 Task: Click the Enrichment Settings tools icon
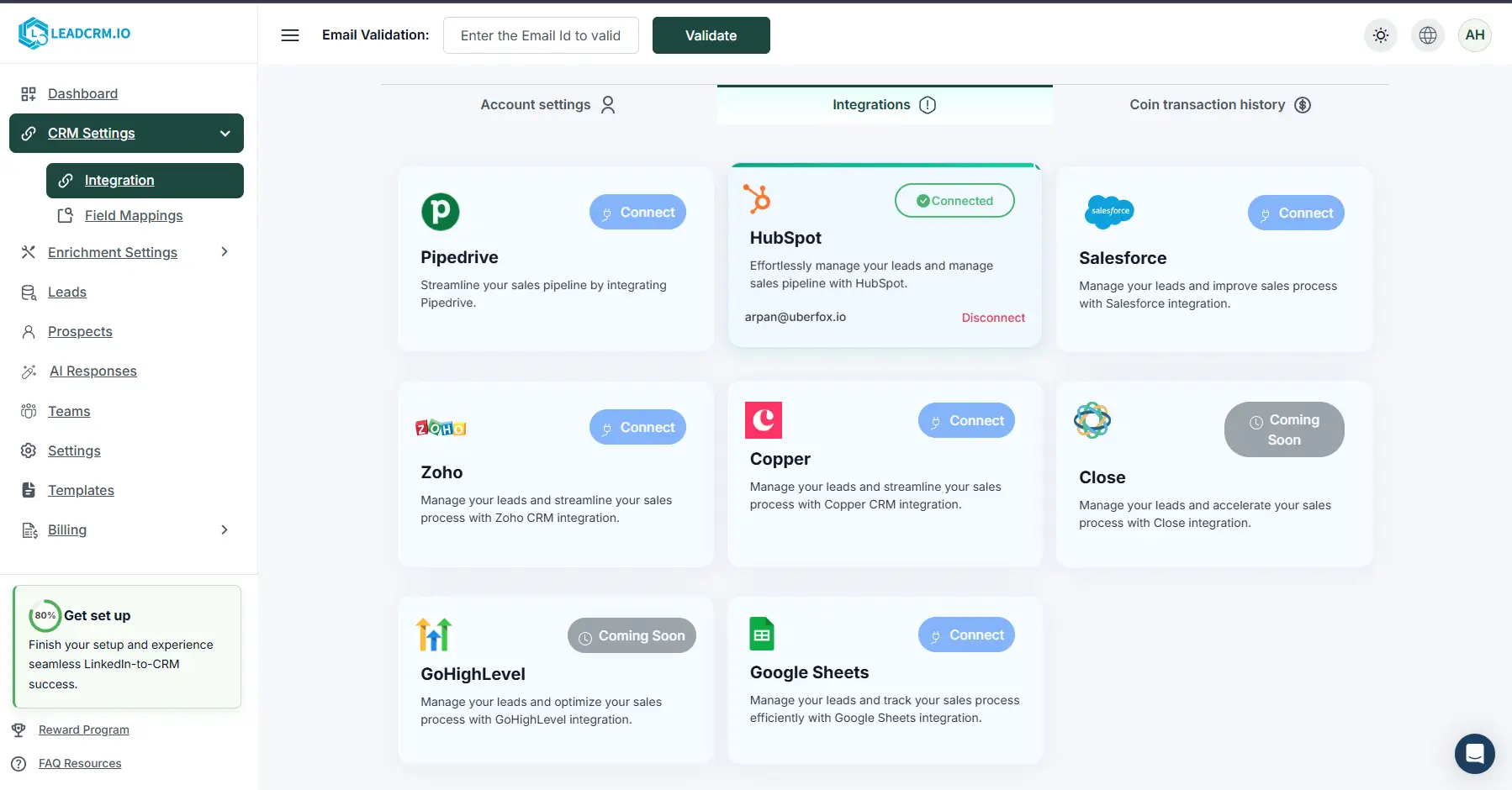coord(29,252)
